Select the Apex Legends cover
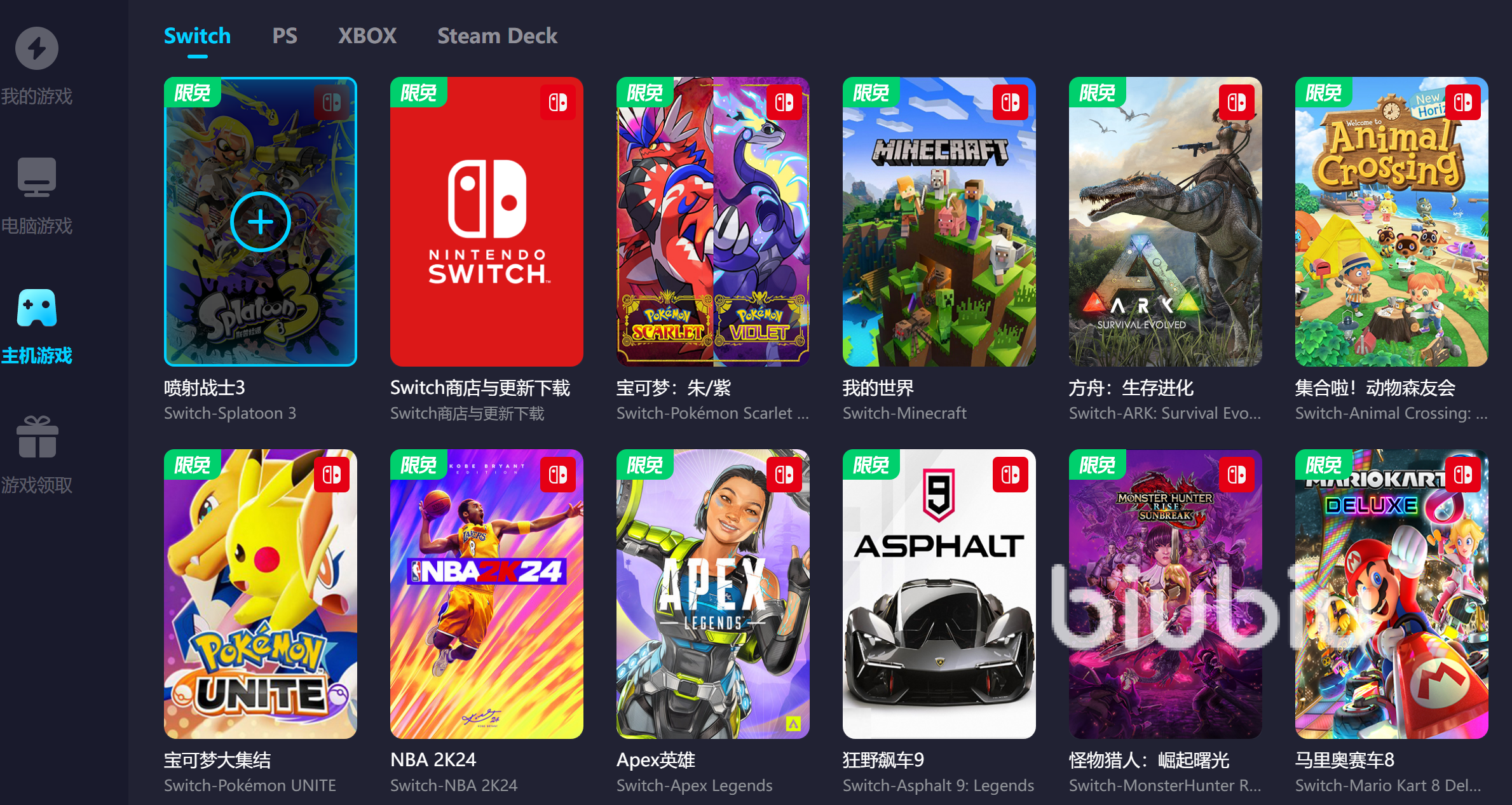The image size is (1512, 805). (x=713, y=594)
